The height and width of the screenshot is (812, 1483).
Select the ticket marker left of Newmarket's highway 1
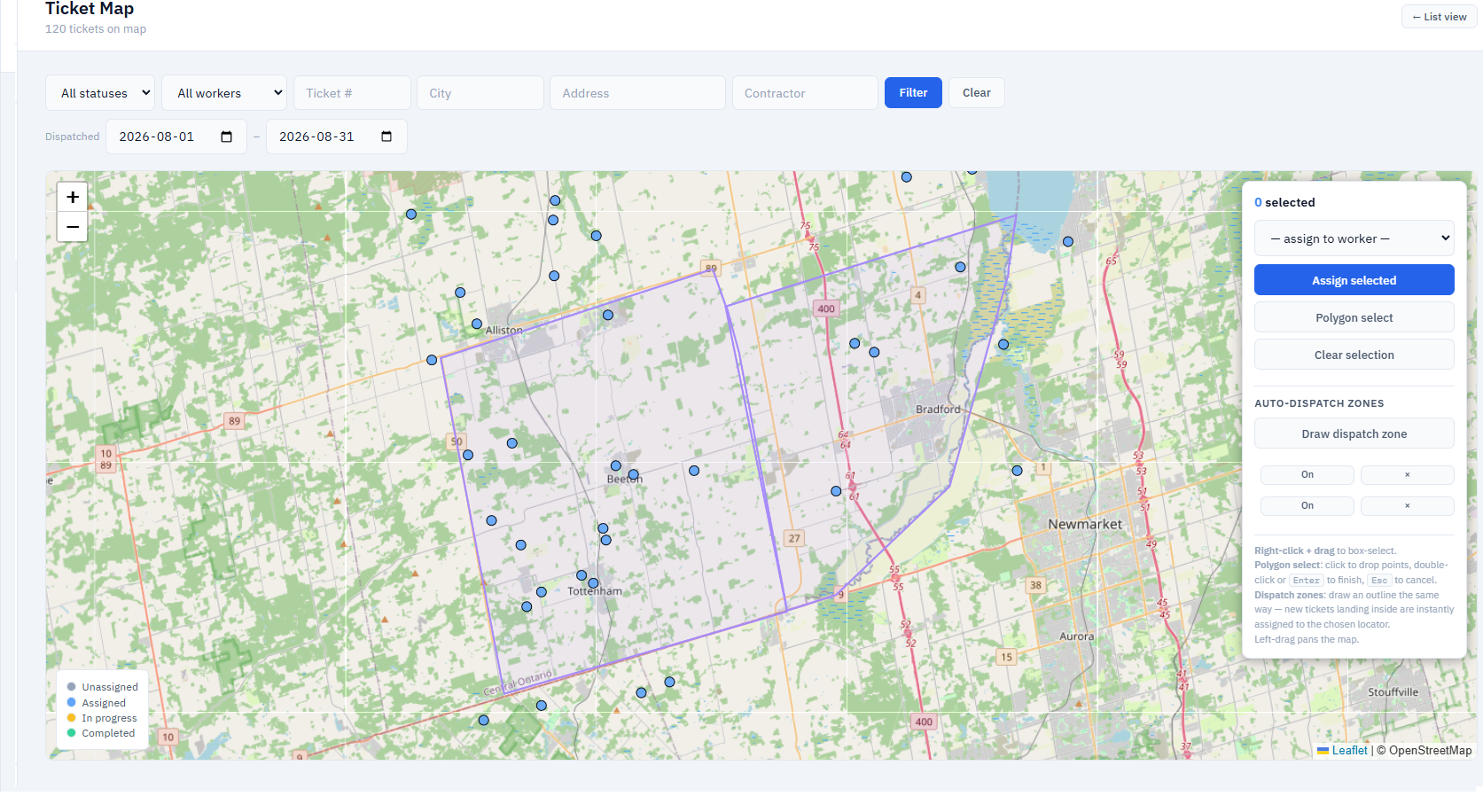(x=1018, y=471)
